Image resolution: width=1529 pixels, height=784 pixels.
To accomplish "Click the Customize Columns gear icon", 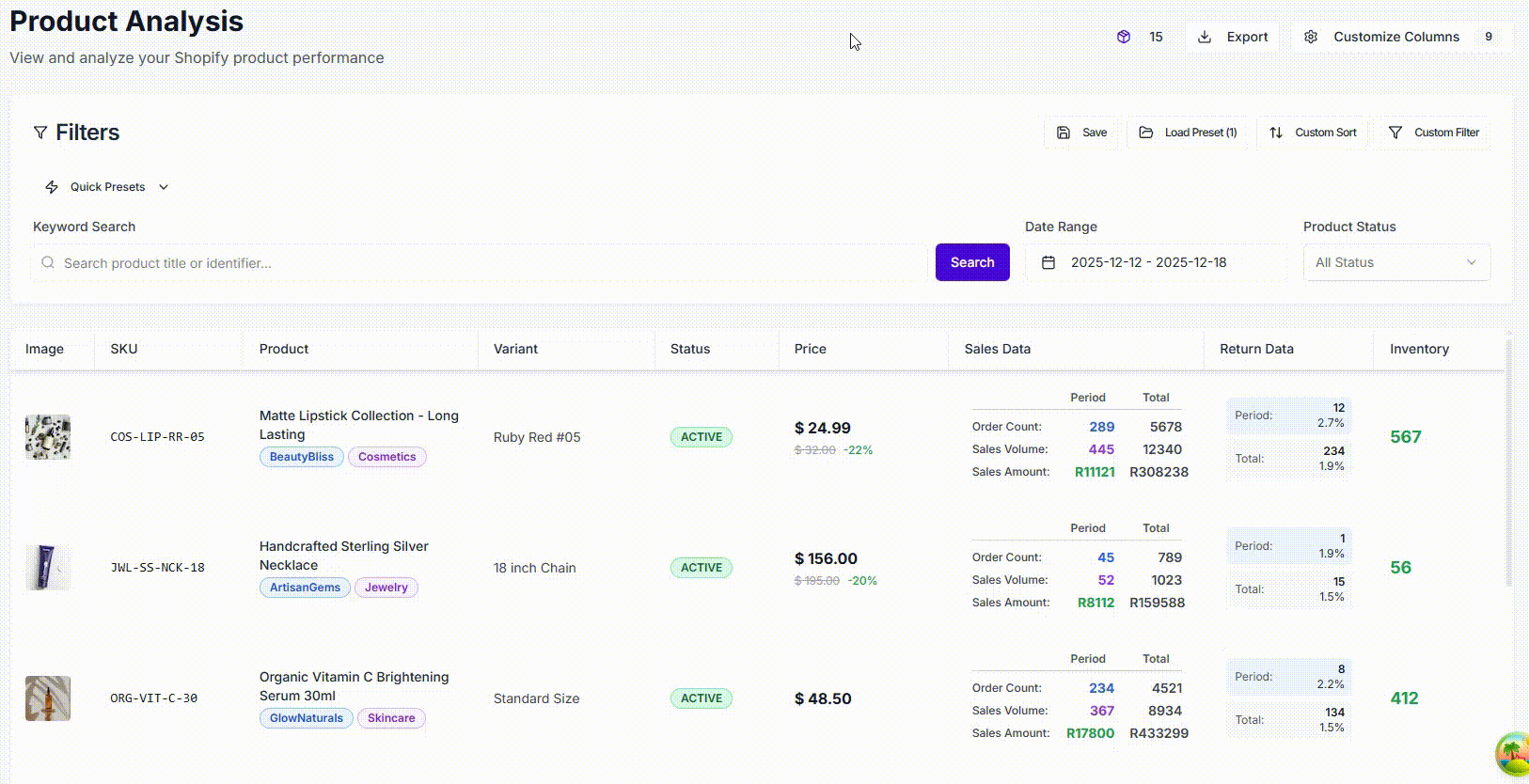I will pos(1311,37).
